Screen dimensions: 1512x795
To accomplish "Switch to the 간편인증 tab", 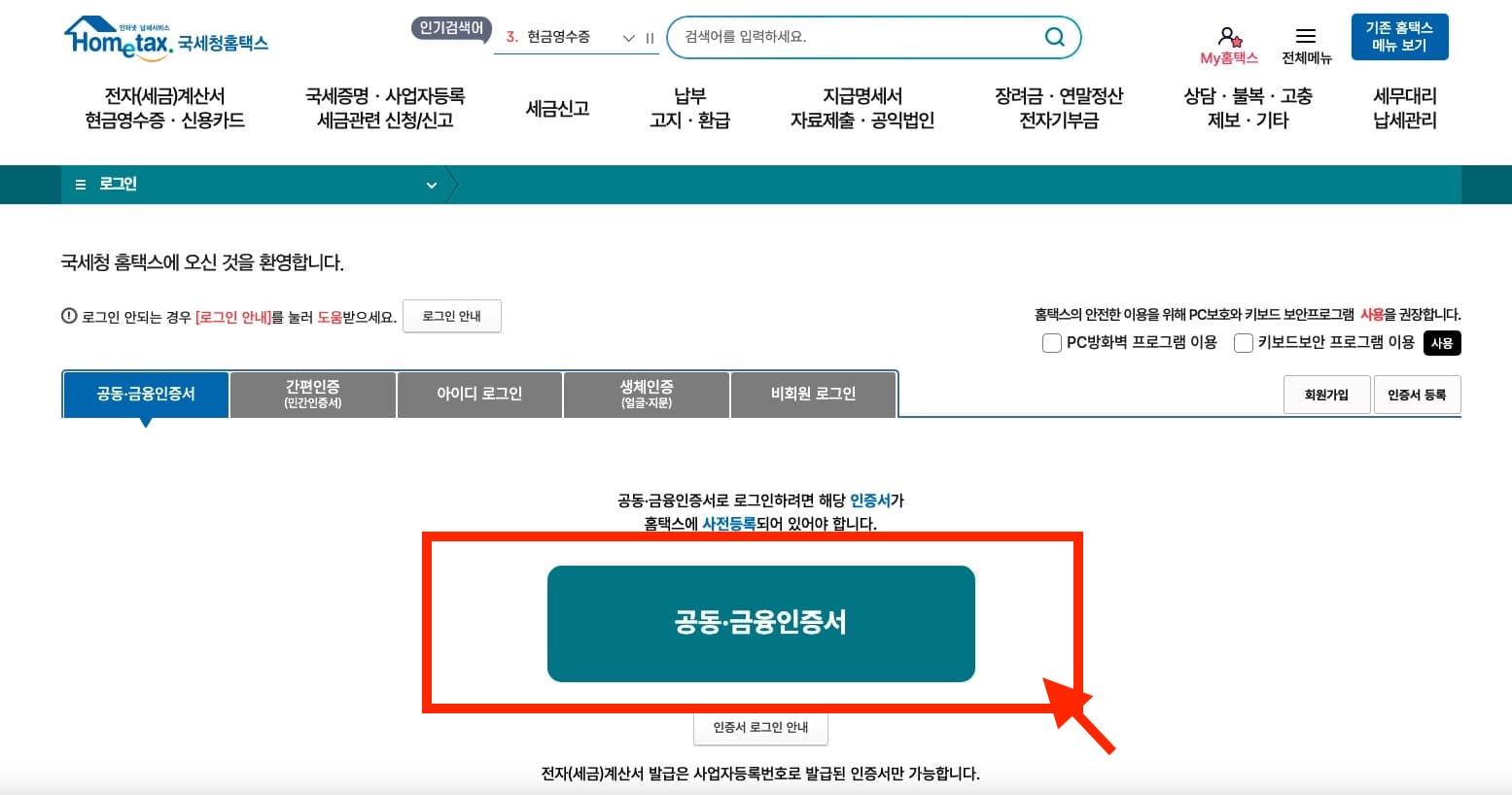I will coord(312,394).
